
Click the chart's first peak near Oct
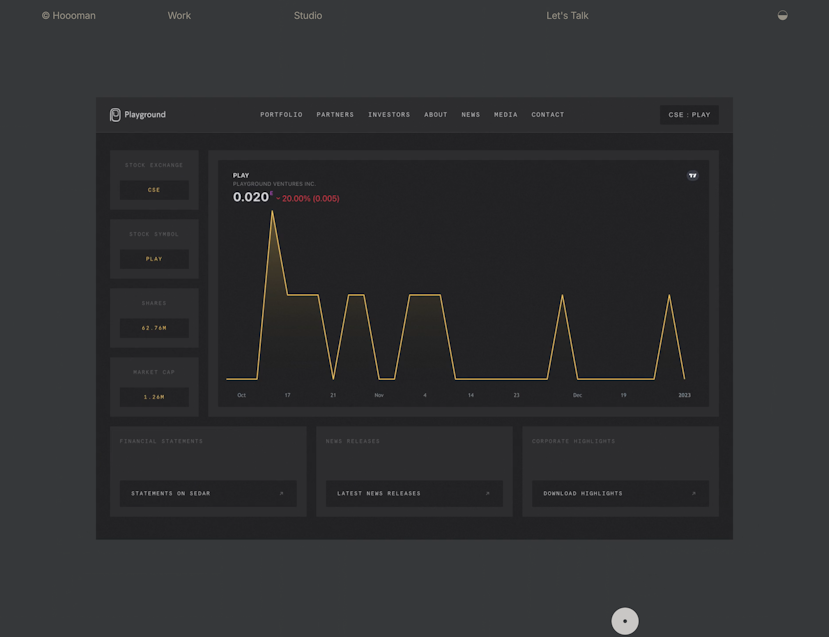pos(272,212)
